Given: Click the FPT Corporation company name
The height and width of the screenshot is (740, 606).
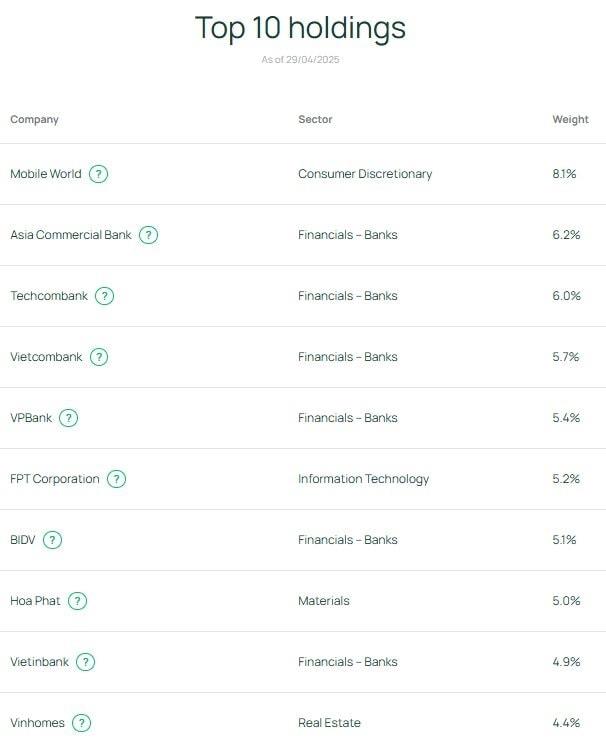Looking at the screenshot, I should [55, 479].
